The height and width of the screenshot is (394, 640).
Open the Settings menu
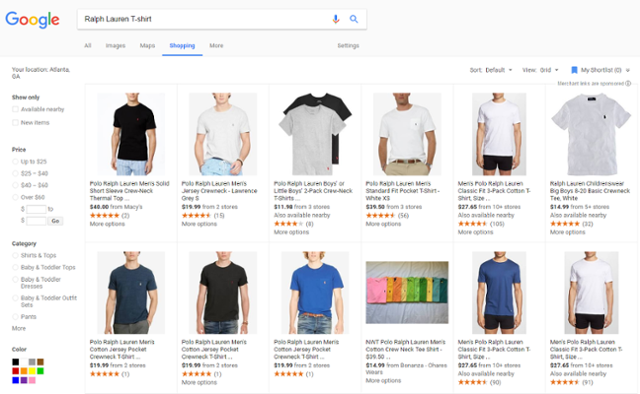coord(348,46)
